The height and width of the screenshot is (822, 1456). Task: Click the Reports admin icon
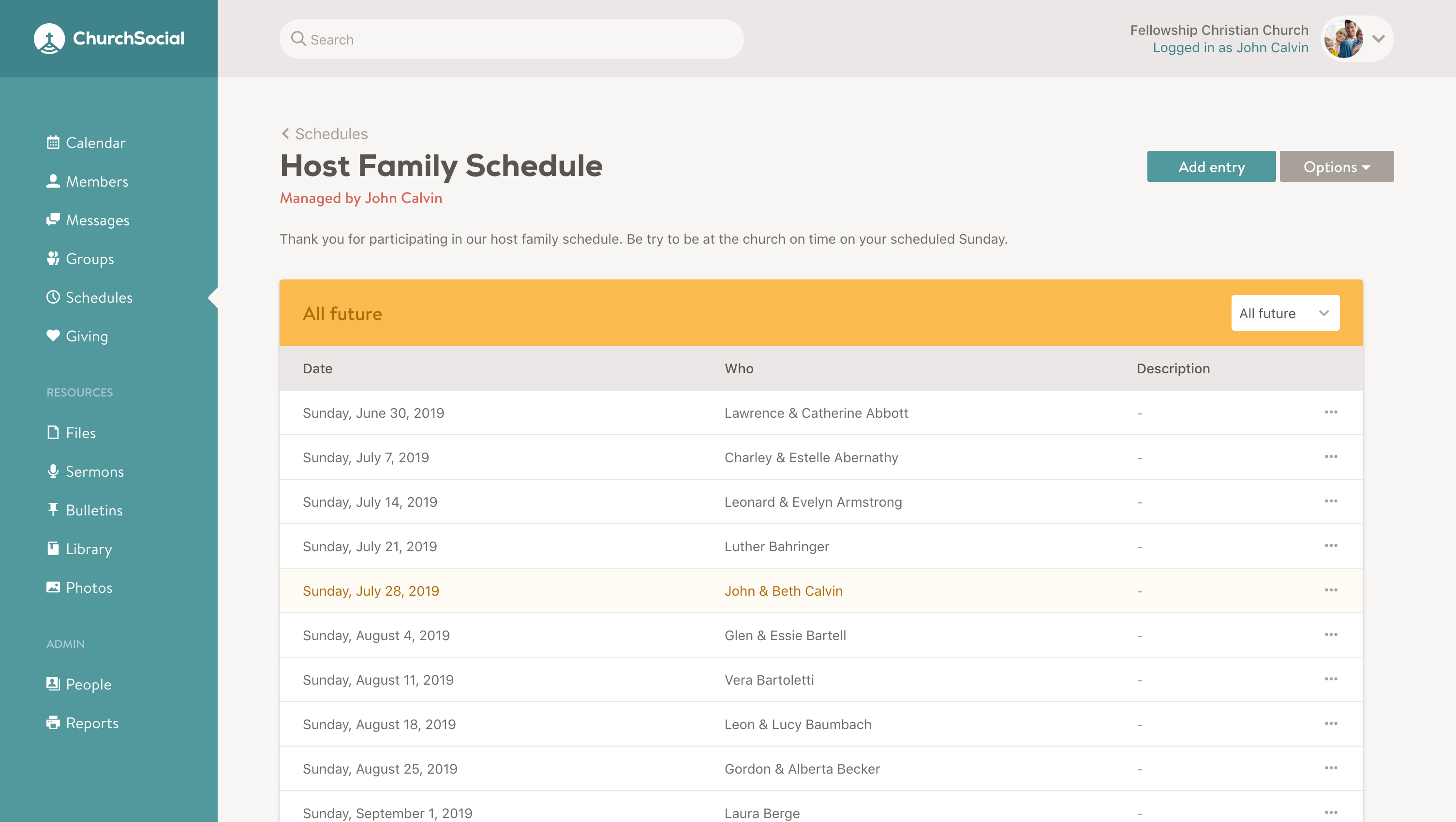[x=53, y=722]
